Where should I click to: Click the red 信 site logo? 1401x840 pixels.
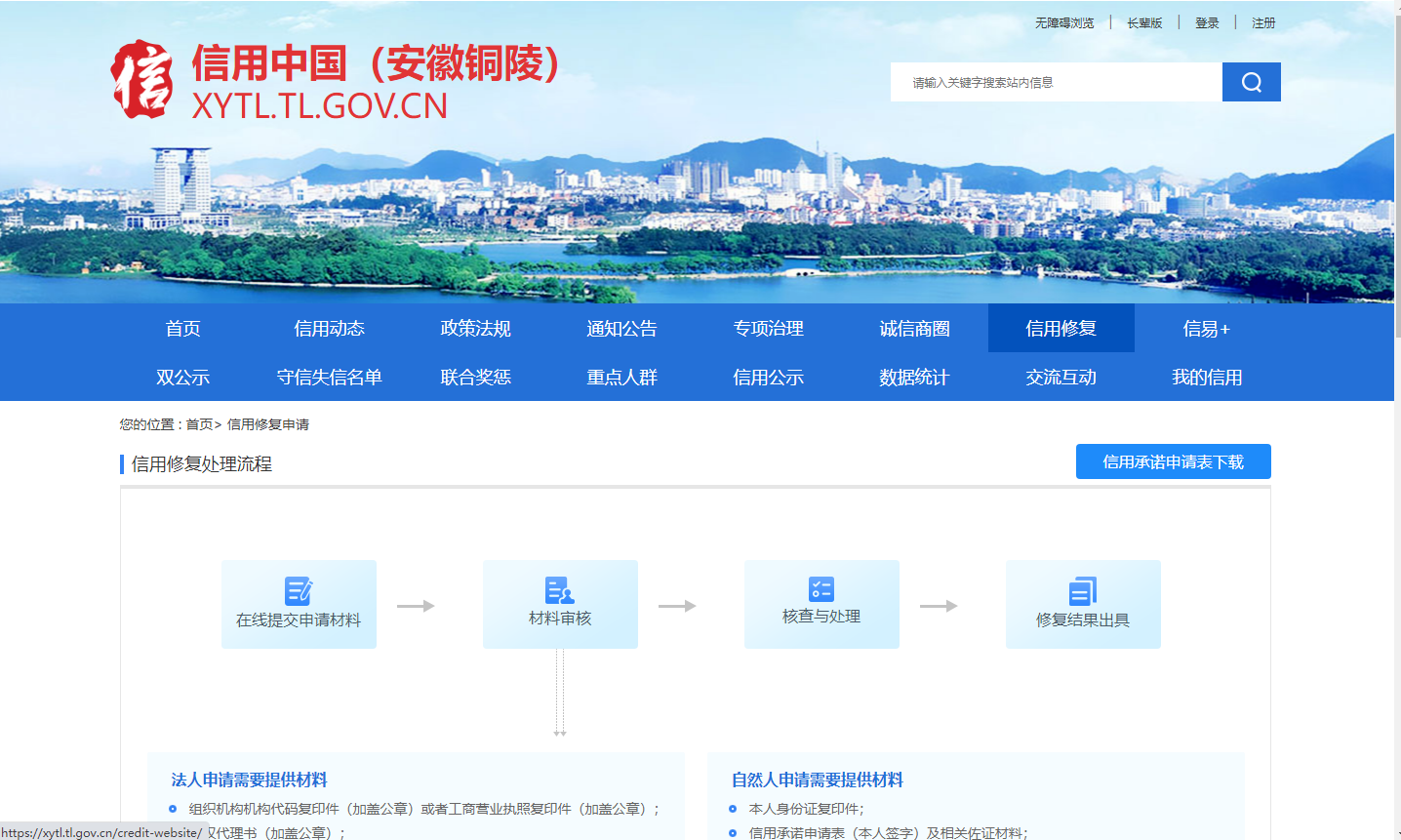(x=142, y=79)
